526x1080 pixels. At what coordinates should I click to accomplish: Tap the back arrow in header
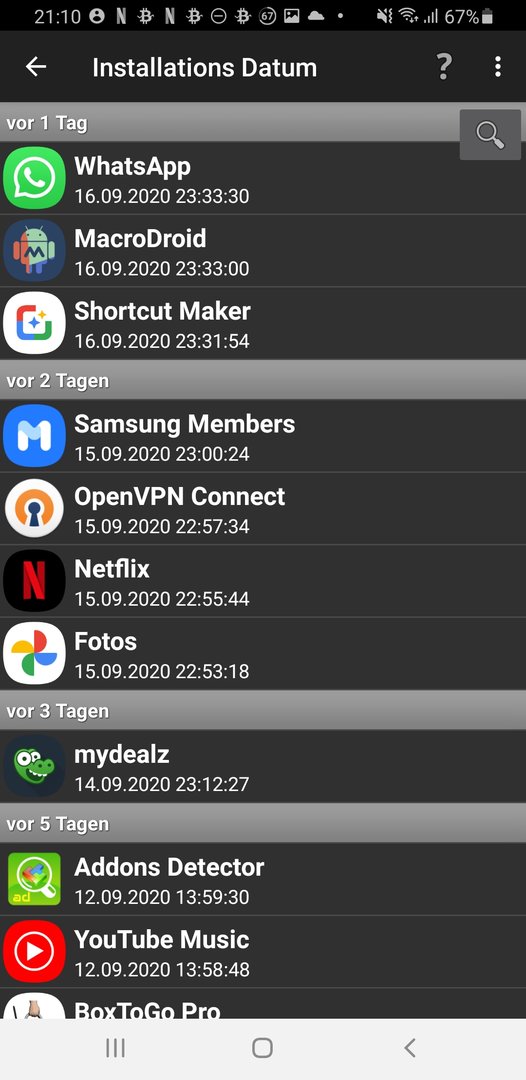pos(36,67)
